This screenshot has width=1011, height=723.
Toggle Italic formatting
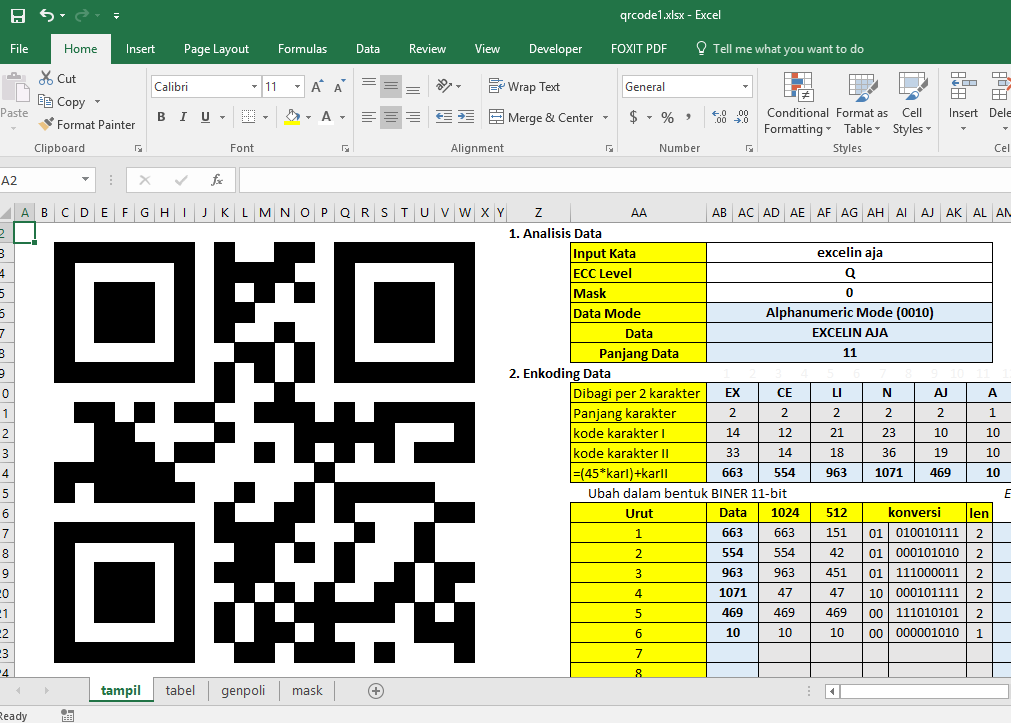pos(183,117)
